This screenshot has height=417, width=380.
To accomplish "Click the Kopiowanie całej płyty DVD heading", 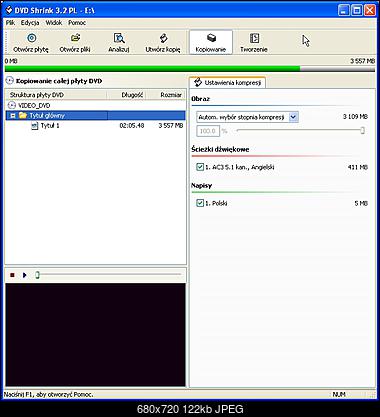I will pyautogui.click(x=59, y=81).
